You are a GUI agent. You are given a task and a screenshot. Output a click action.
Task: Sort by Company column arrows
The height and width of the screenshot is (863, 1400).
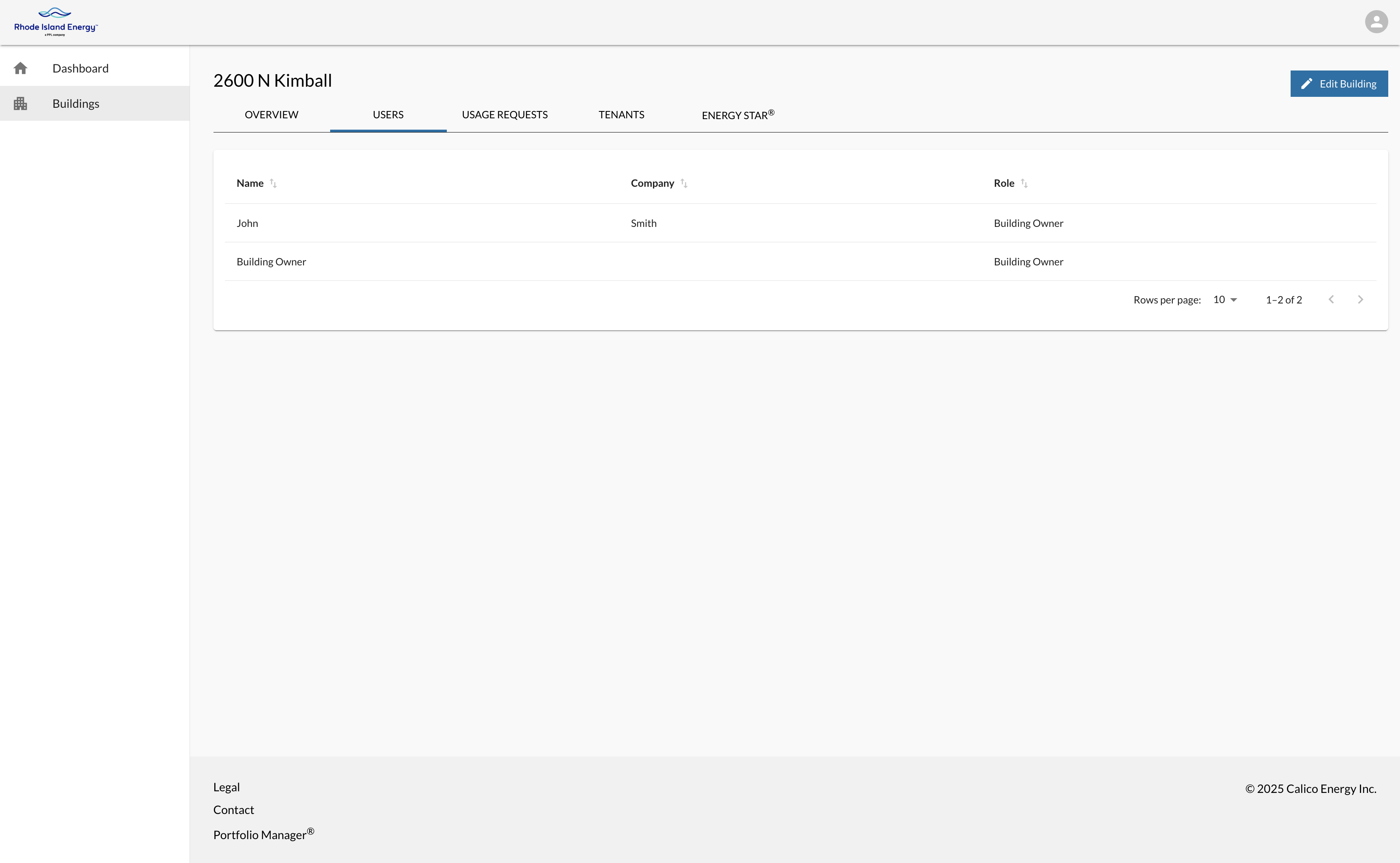(x=683, y=183)
